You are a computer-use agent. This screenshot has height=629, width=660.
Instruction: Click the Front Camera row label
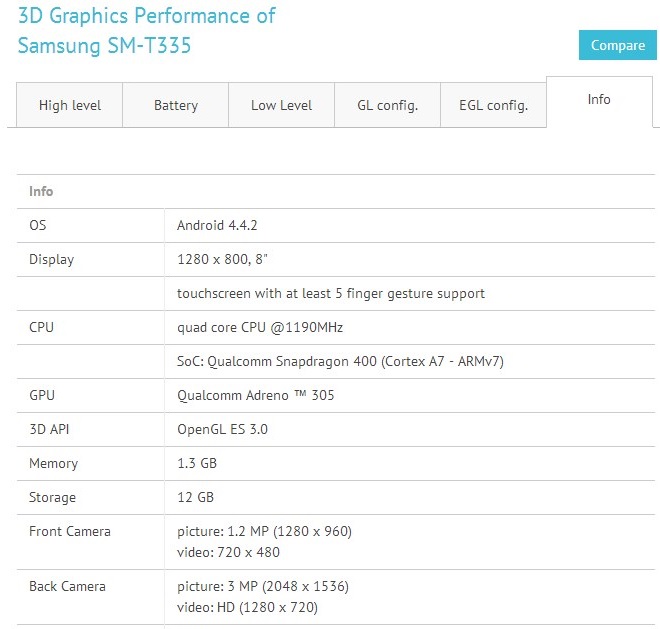pyautogui.click(x=70, y=531)
